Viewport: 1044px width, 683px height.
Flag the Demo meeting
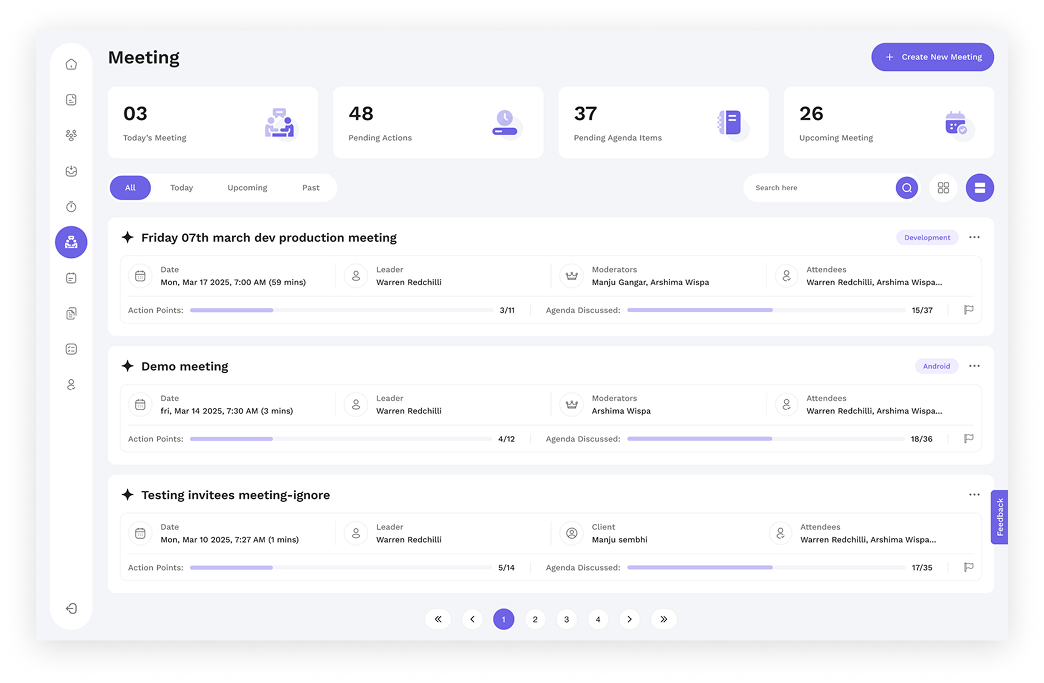point(968,439)
